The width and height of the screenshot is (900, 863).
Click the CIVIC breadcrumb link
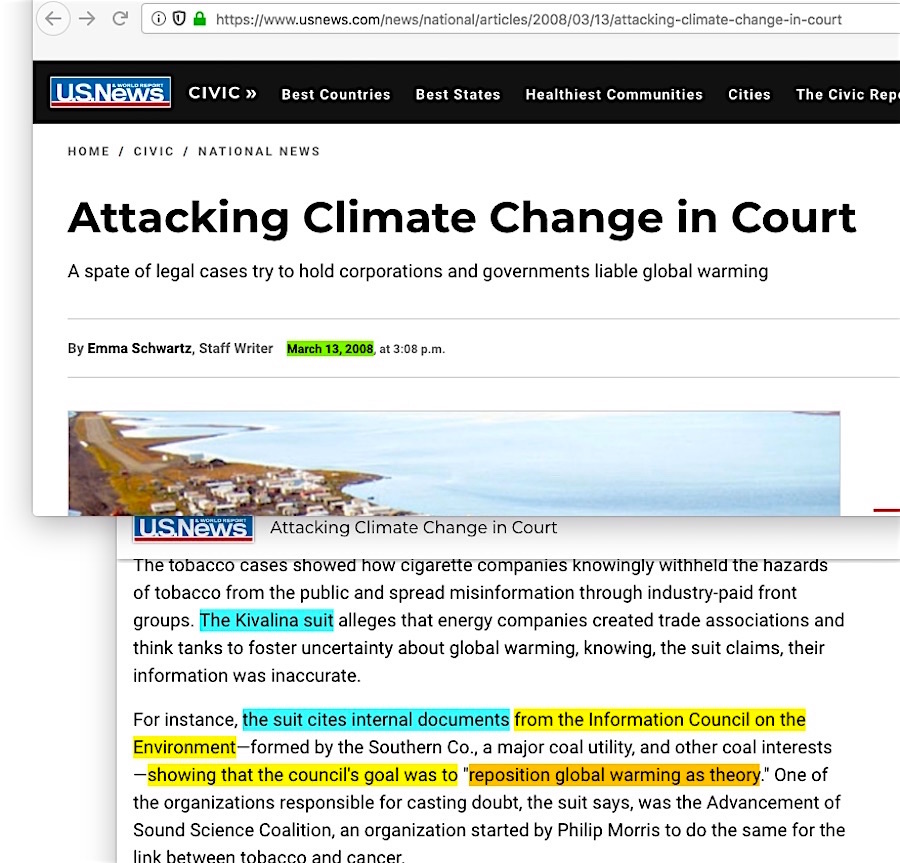coord(153,151)
